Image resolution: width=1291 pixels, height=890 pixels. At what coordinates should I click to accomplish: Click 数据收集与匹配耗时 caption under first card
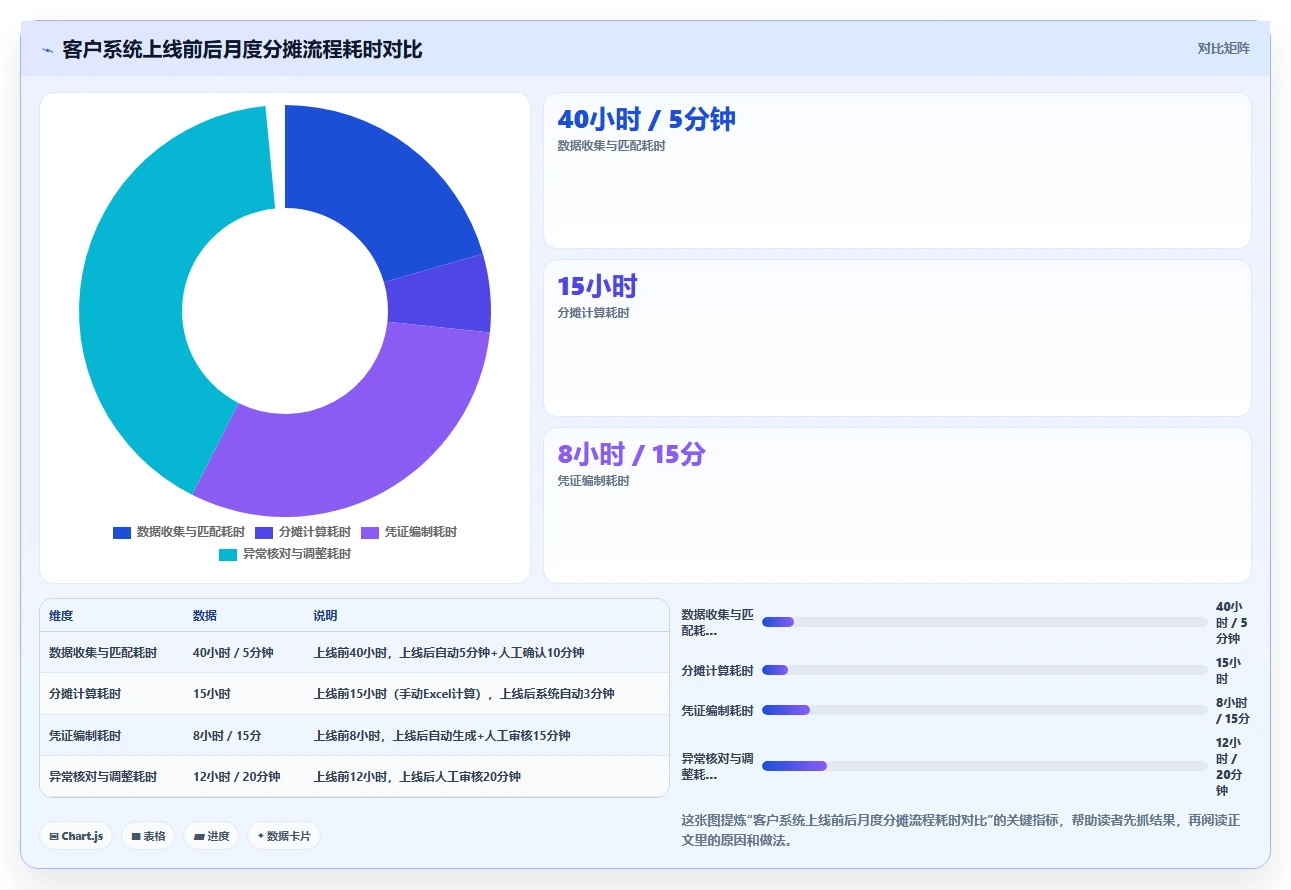[x=611, y=146]
